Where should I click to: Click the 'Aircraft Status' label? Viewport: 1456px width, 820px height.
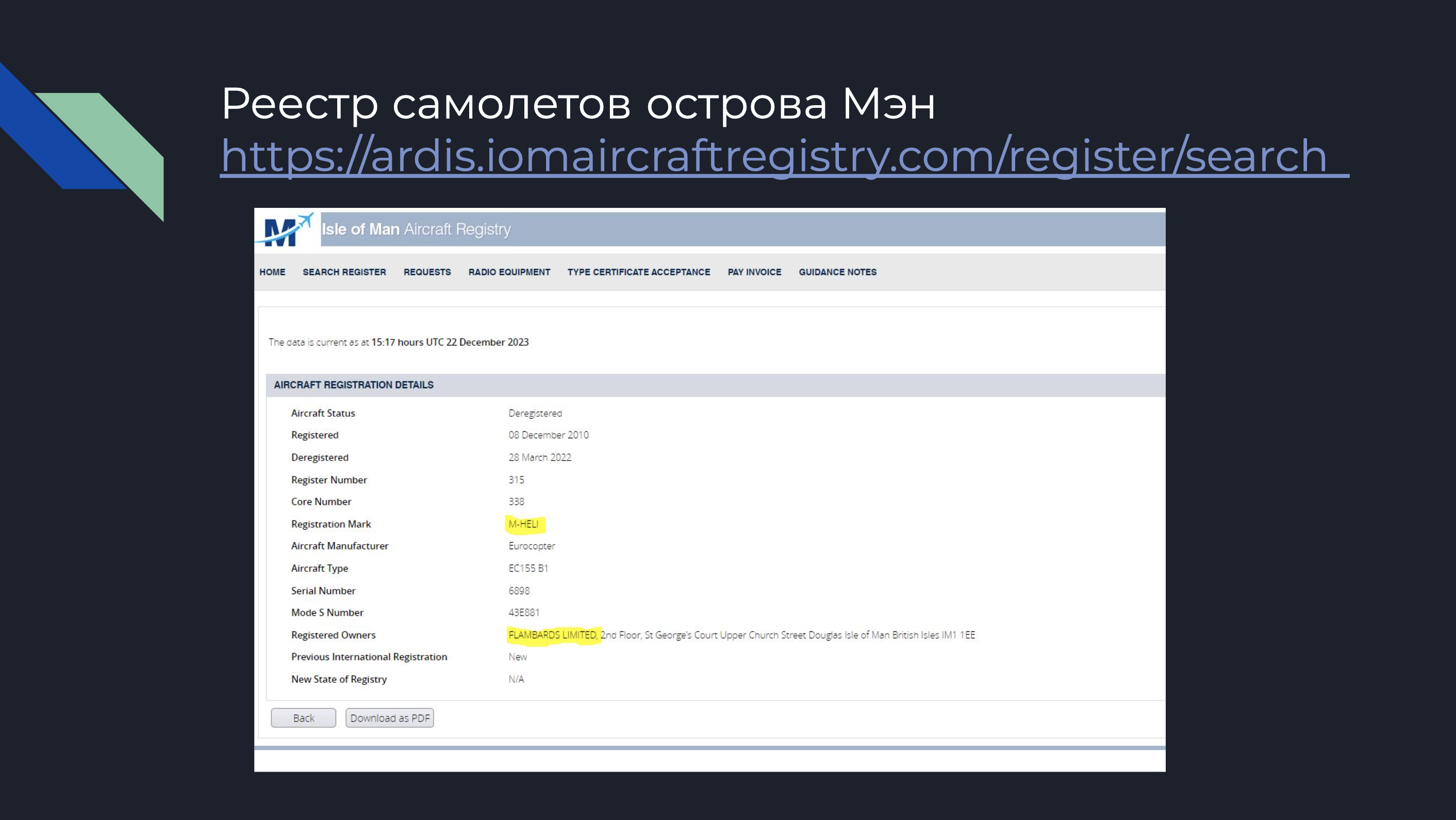point(323,414)
